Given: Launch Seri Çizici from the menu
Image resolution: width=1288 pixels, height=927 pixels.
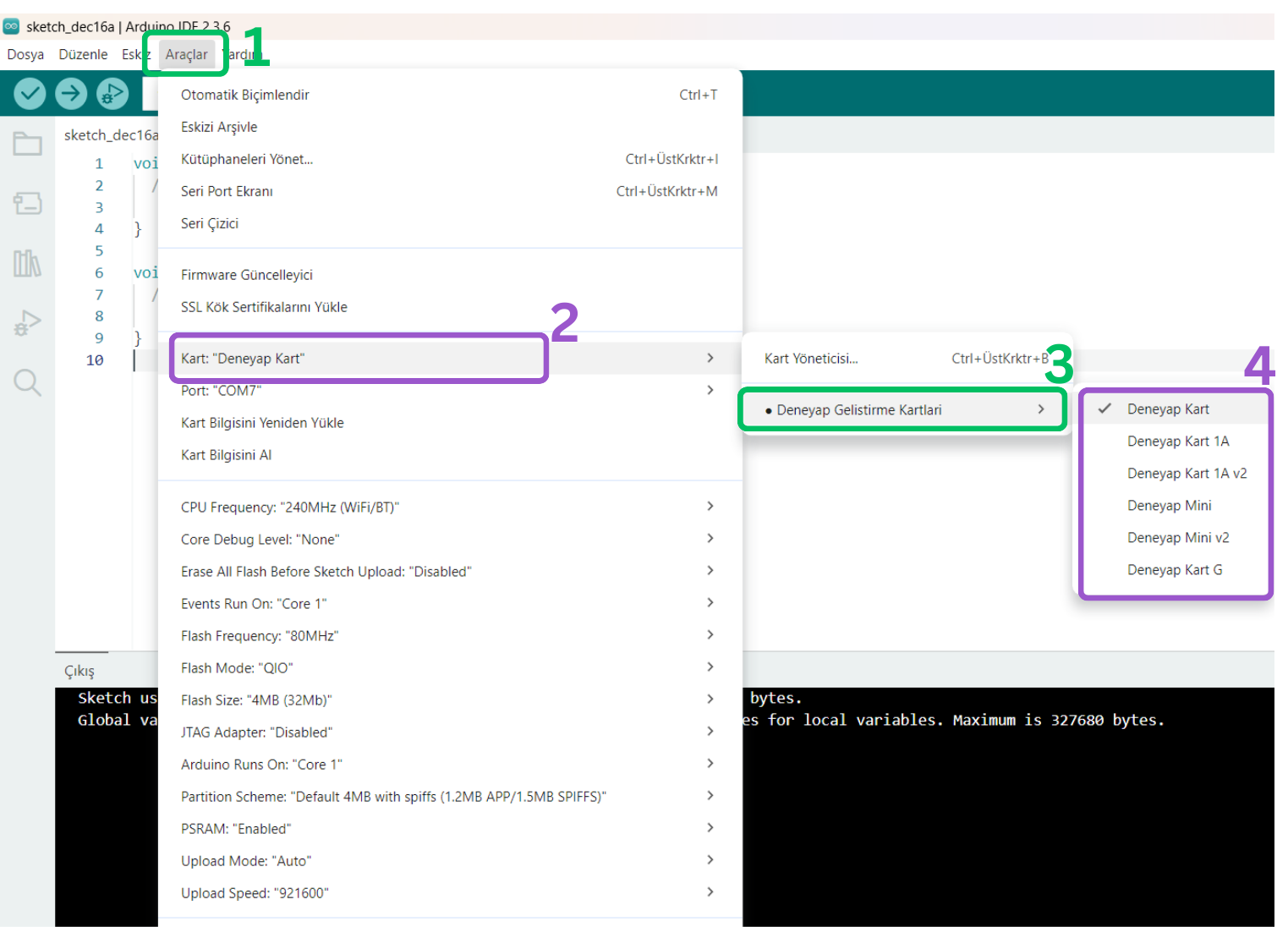Looking at the screenshot, I should pos(450,223).
